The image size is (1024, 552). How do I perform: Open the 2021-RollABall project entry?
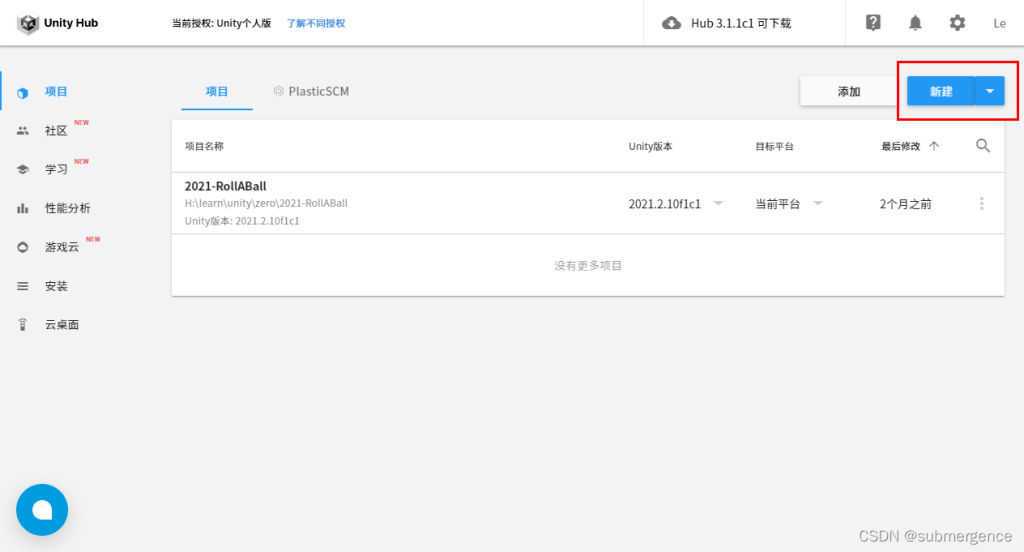coord(225,186)
